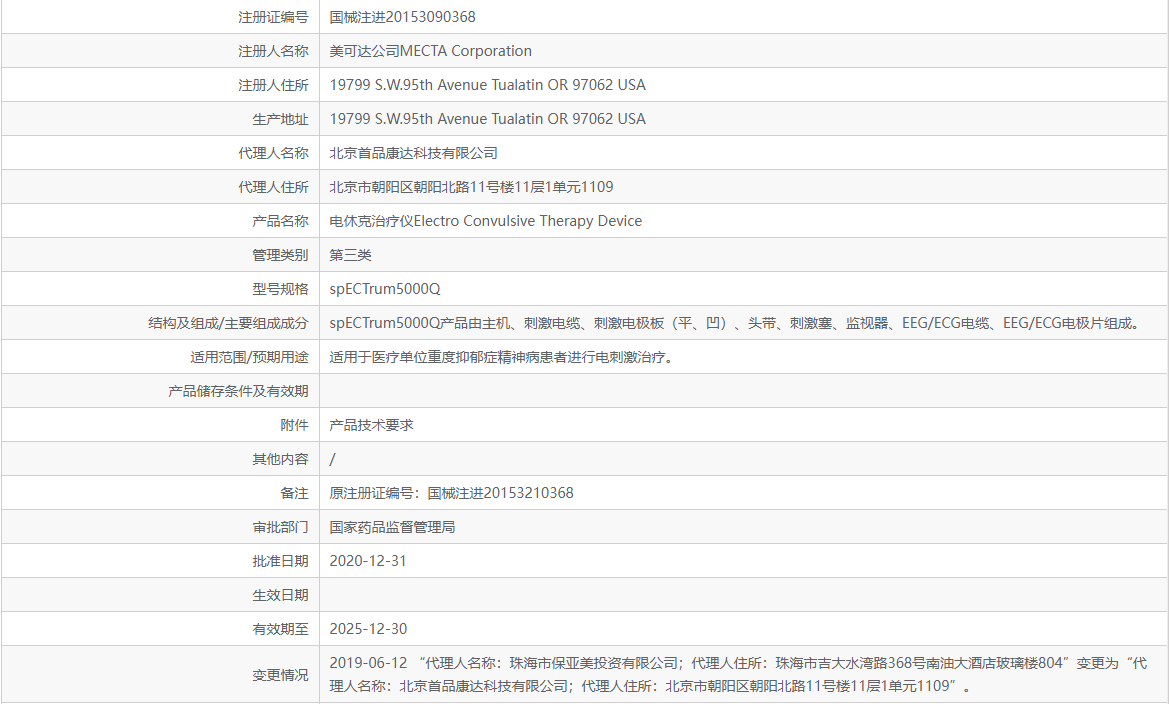This screenshot has width=1169, height=704.
Task: Select expiry date 2025-12-30
Action: pyautogui.click(x=368, y=629)
